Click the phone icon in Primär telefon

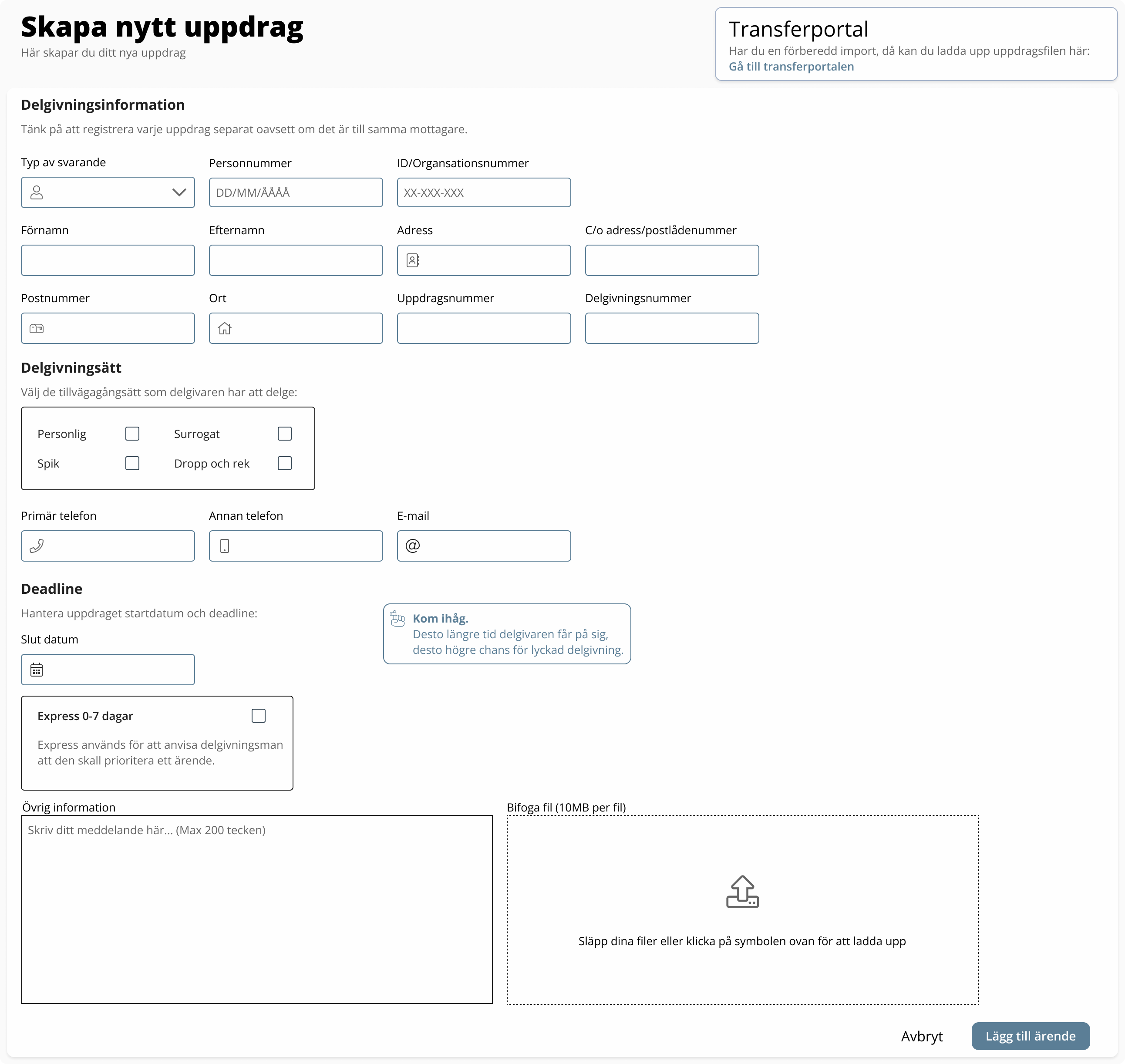[x=37, y=546]
